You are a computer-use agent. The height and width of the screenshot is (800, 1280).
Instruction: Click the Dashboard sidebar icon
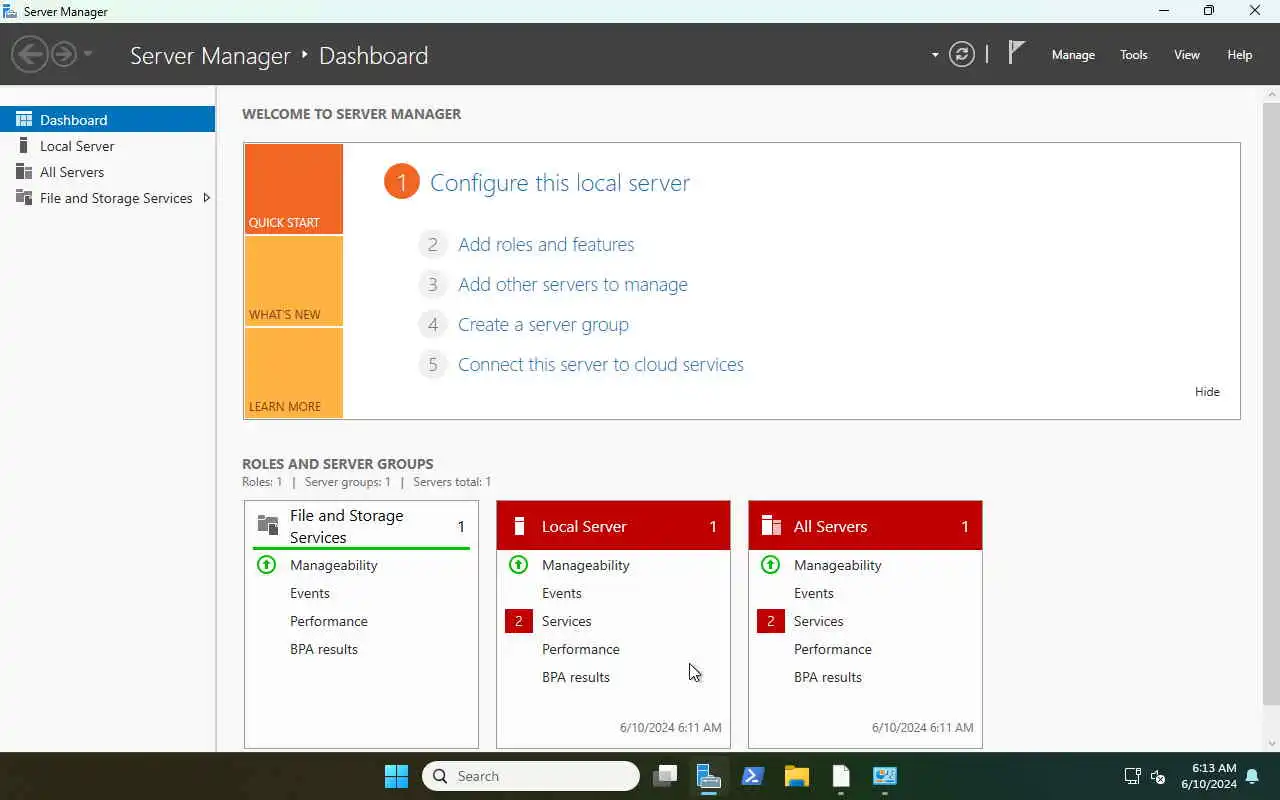(x=24, y=119)
